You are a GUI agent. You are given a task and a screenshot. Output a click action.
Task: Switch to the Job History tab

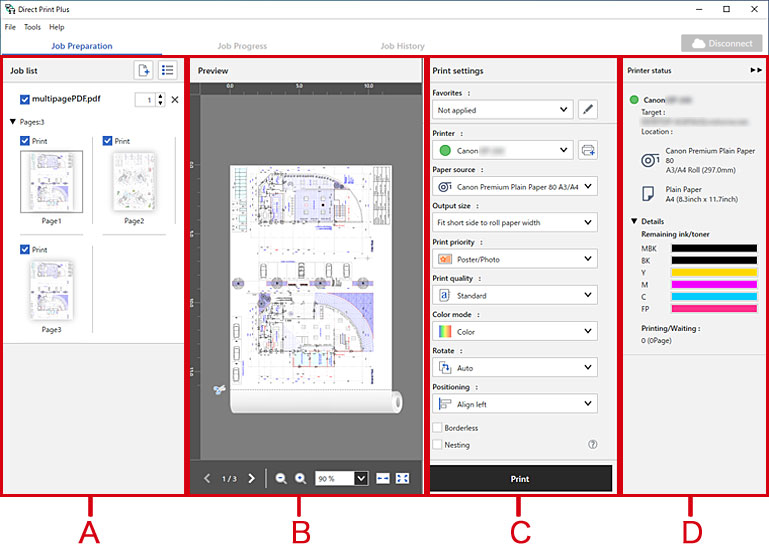click(x=402, y=46)
